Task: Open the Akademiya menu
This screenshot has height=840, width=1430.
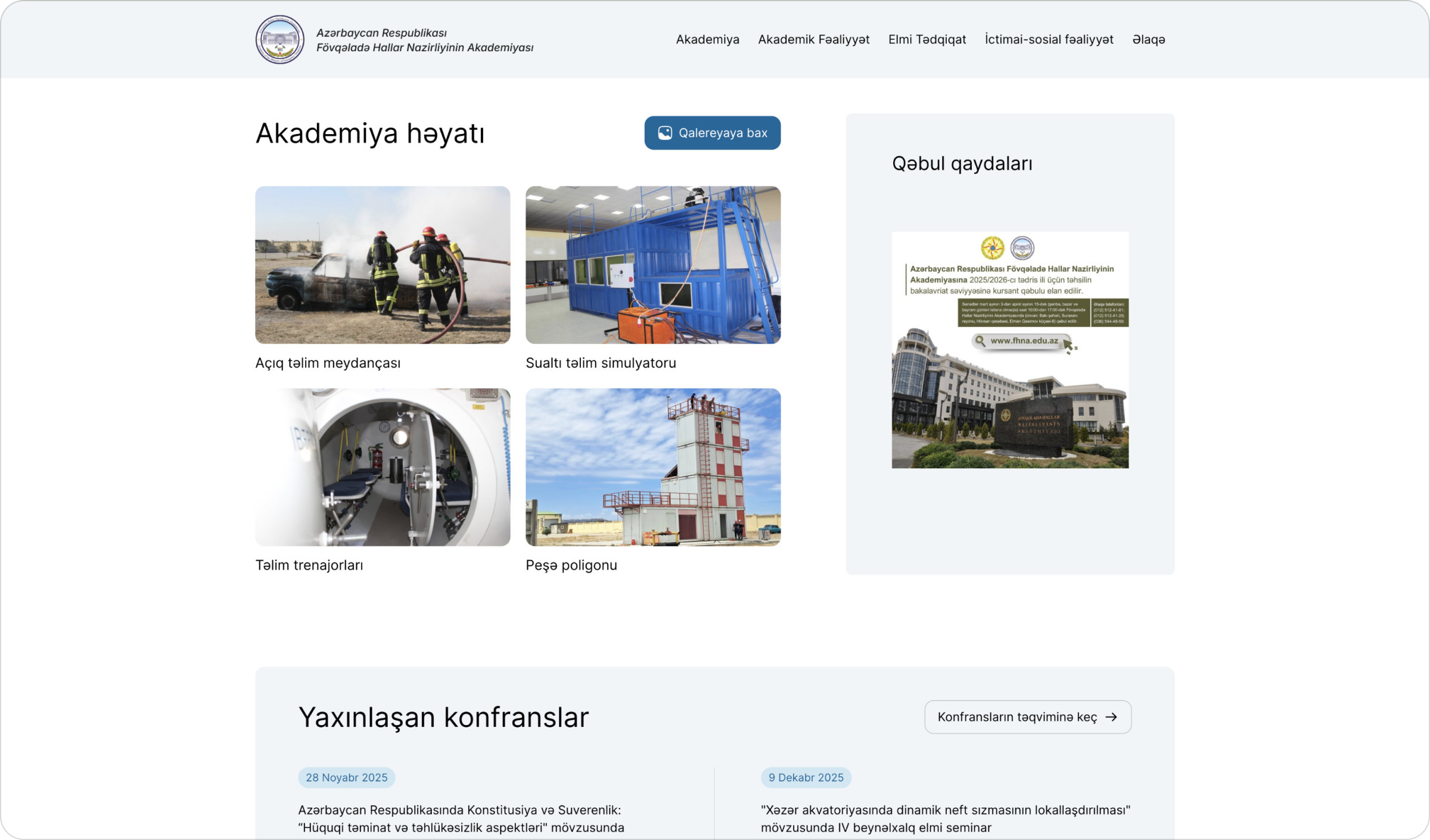Action: (x=707, y=39)
